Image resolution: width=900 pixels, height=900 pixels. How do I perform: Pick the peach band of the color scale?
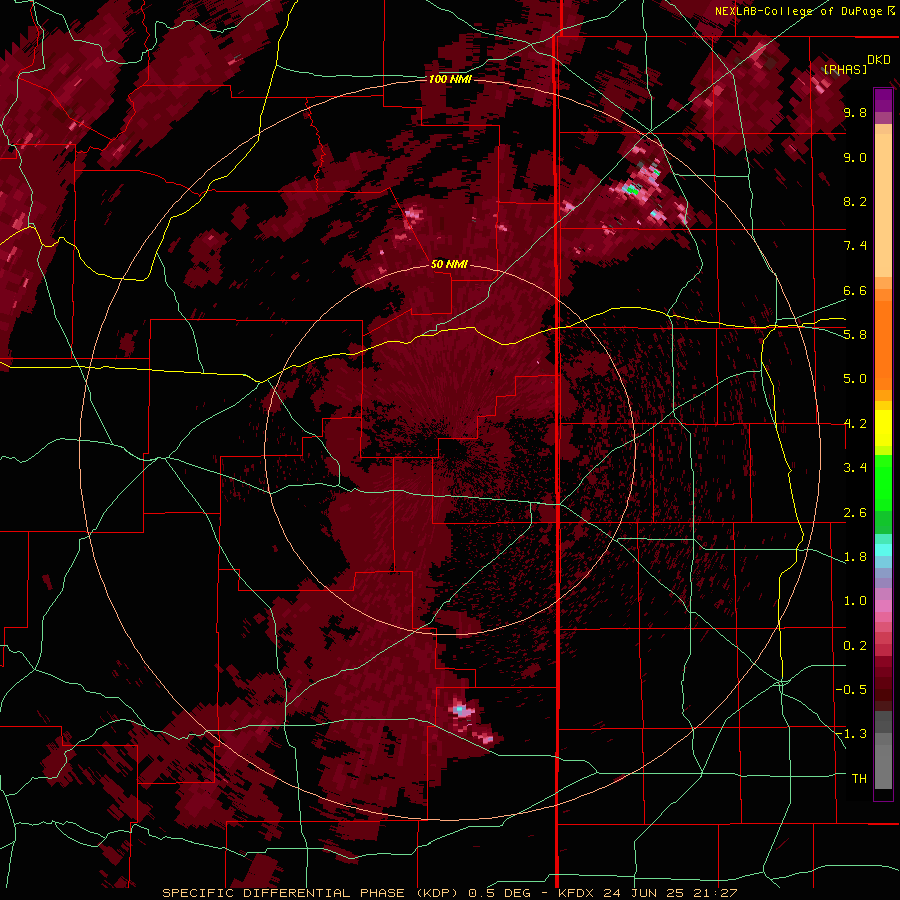pyautogui.click(x=883, y=201)
